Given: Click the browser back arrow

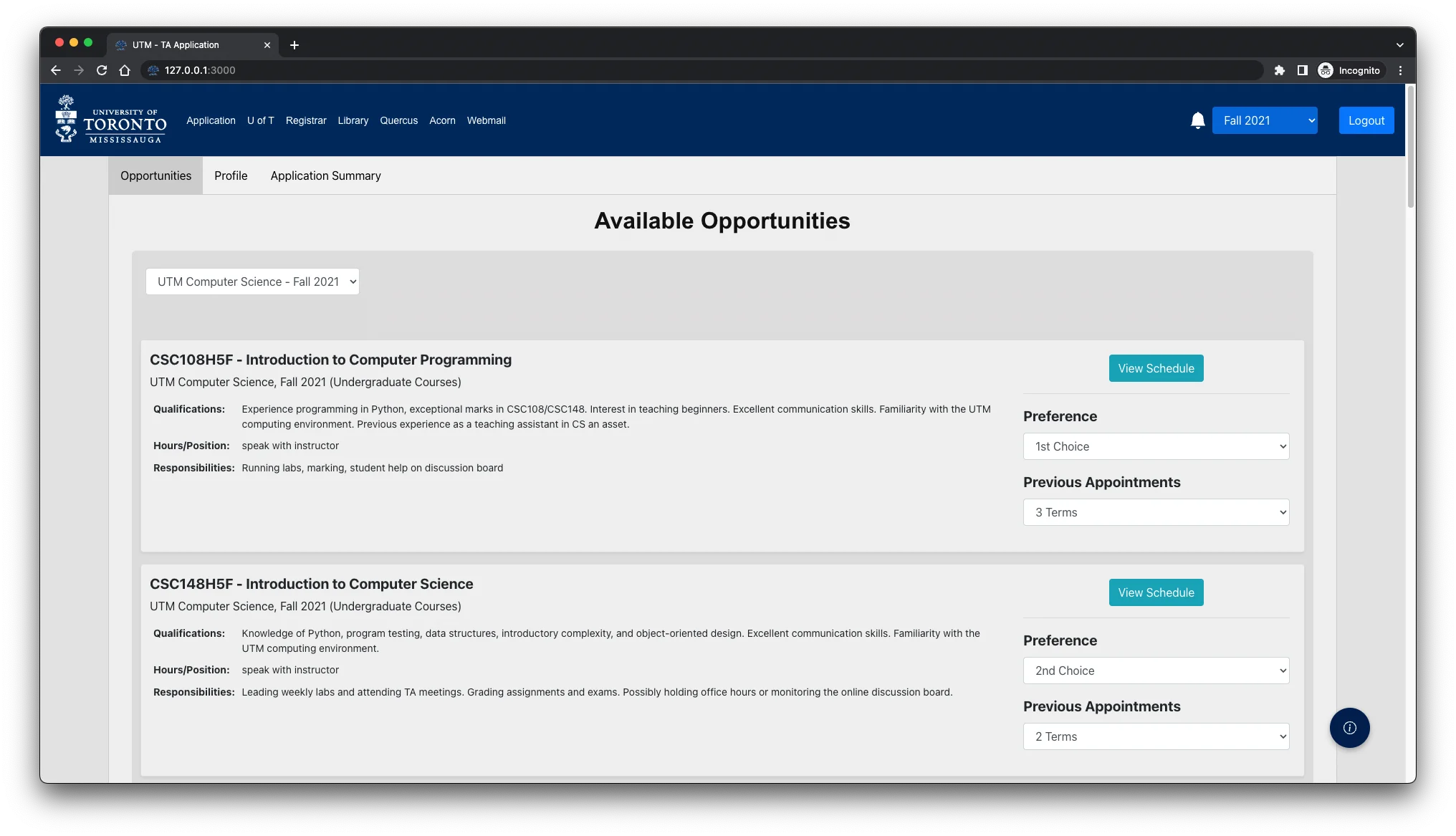Looking at the screenshot, I should click(56, 70).
